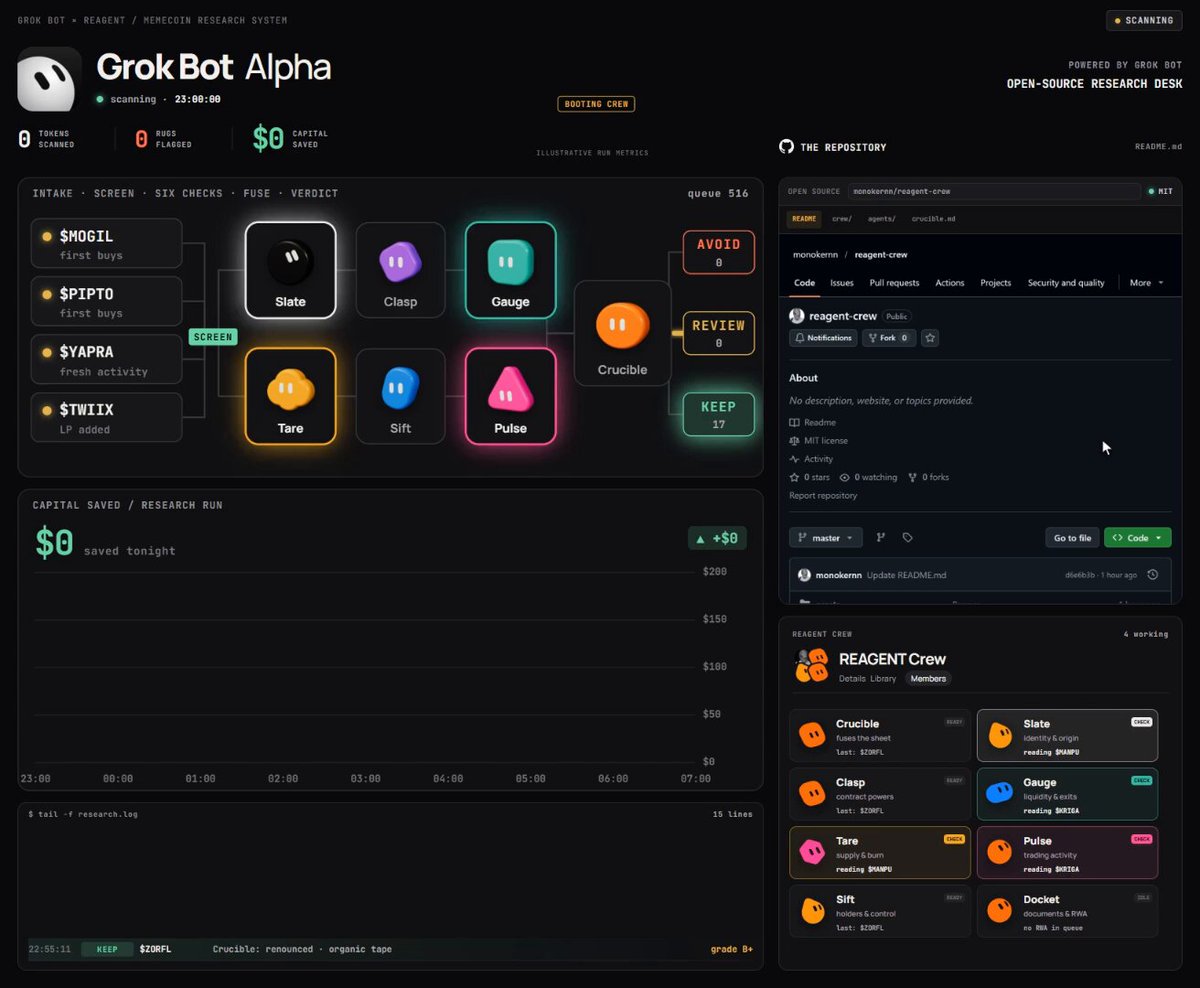The height and width of the screenshot is (988, 1200).
Task: Click the KEEP verdict box showing 17
Action: click(x=718, y=414)
